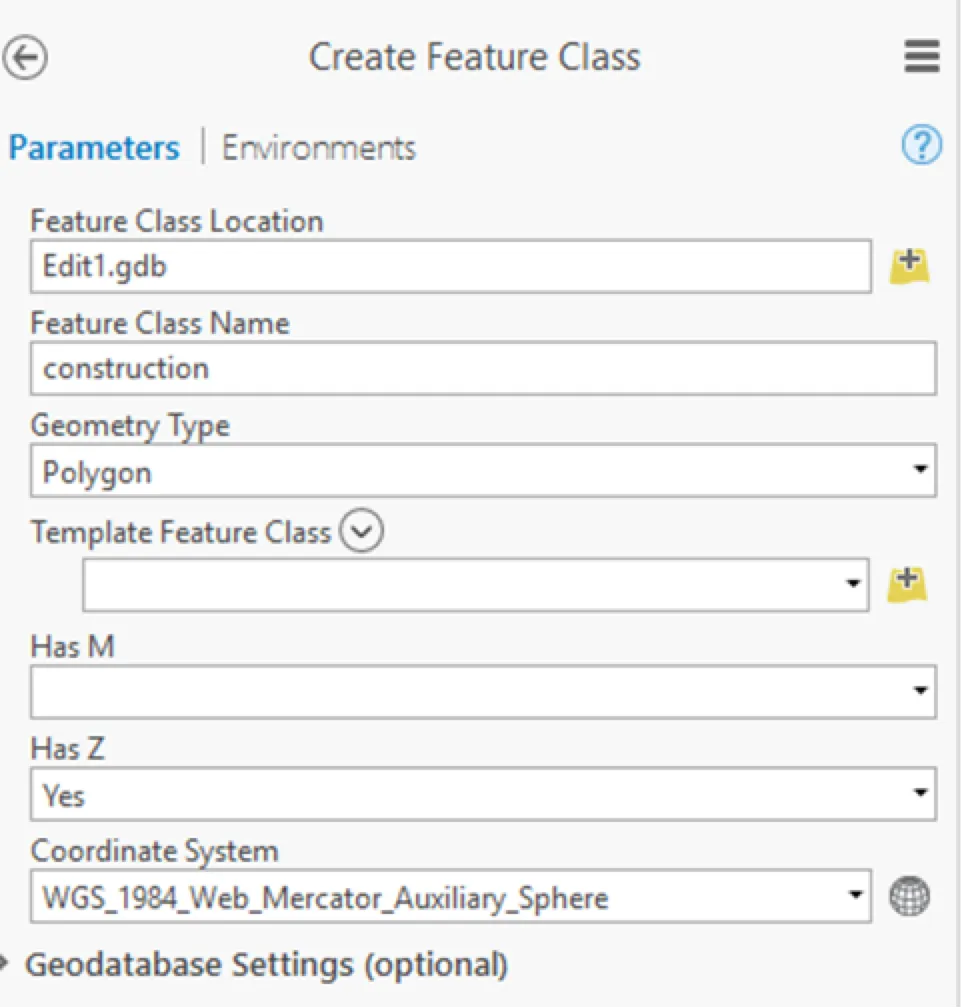The height and width of the screenshot is (1008, 962).
Task: Click the browse icon next to Feature Class Location
Action: point(908,264)
